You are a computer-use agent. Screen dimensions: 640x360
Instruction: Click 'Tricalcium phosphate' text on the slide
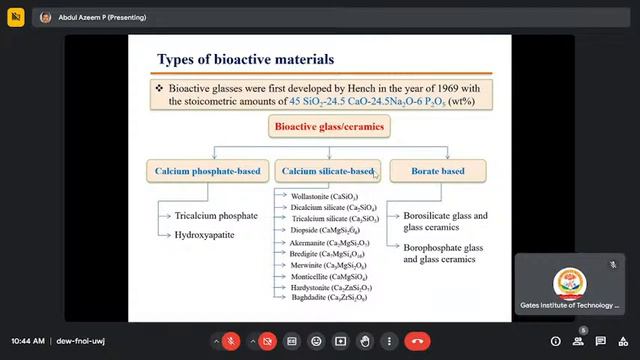tap(216, 216)
